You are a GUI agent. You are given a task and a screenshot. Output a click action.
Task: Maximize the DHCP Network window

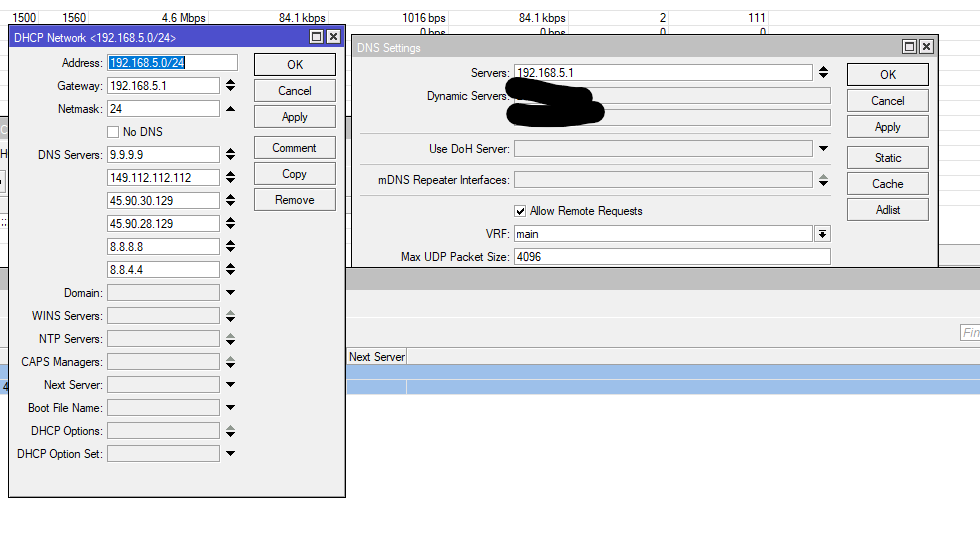point(317,37)
